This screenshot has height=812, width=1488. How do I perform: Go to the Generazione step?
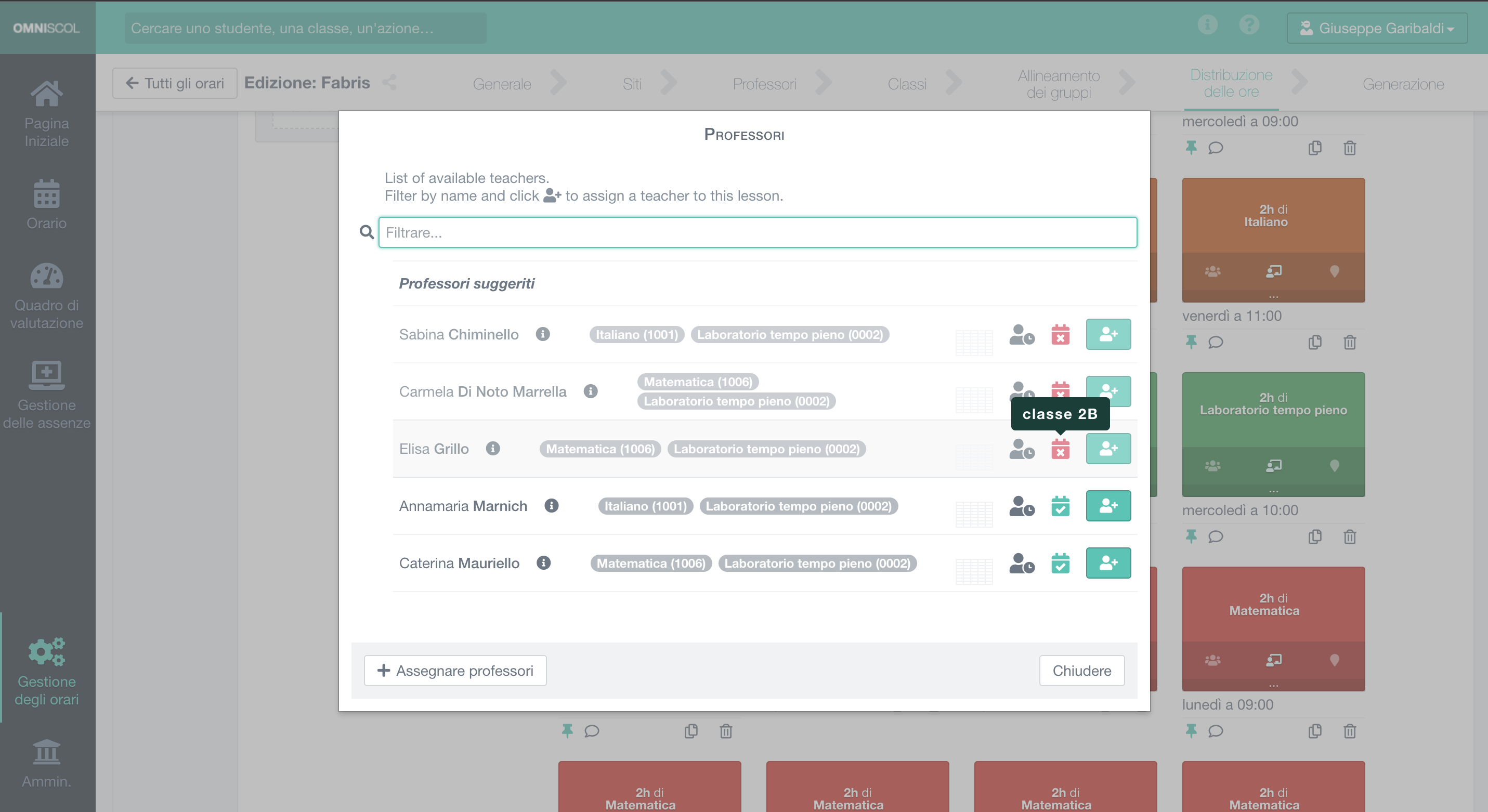pos(1403,84)
